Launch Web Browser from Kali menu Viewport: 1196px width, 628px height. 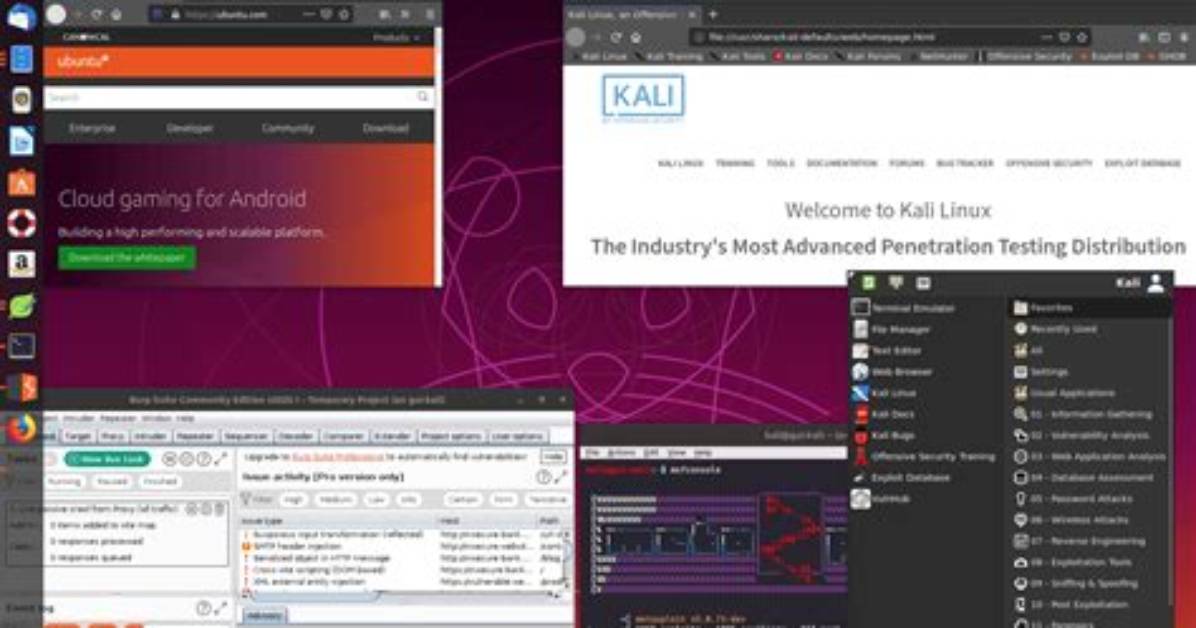click(x=892, y=372)
